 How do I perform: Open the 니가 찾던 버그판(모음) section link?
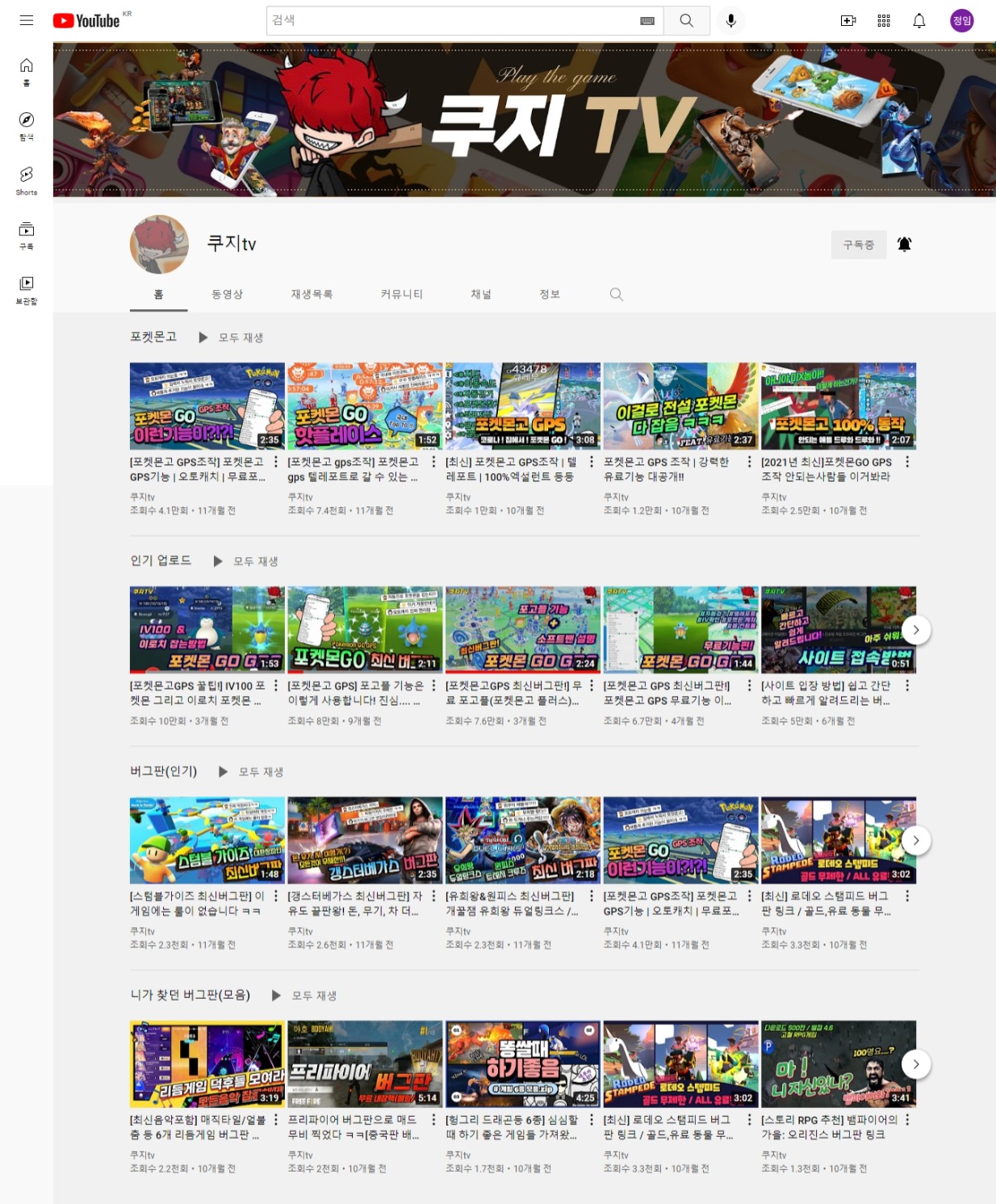[x=190, y=995]
